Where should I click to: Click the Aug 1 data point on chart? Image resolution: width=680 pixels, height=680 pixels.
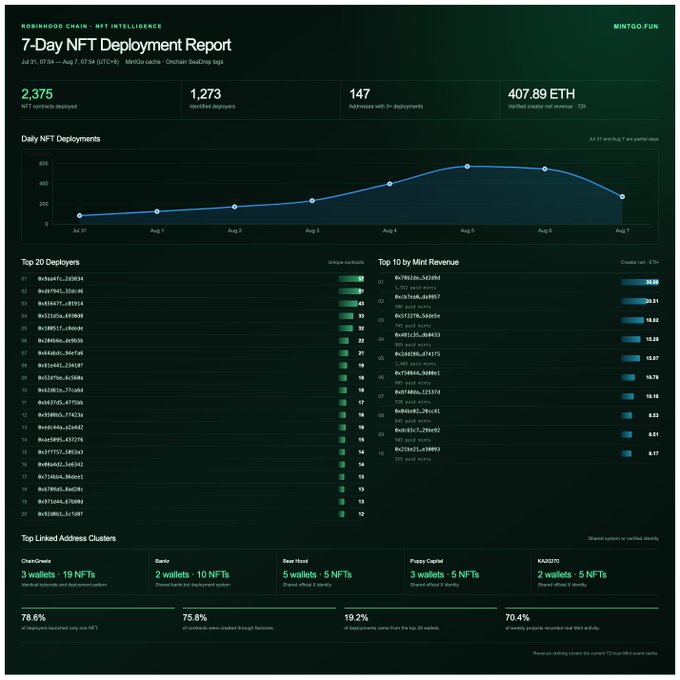coord(157,212)
